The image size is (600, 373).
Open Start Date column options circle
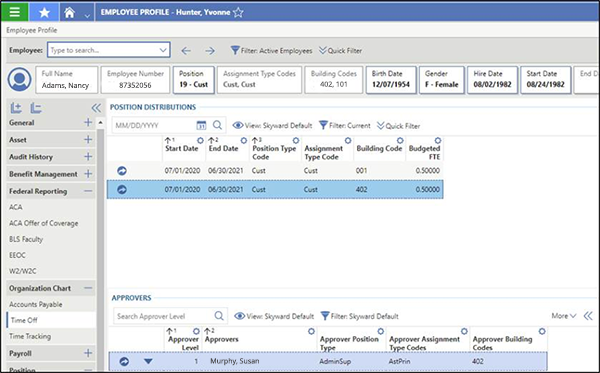tap(200, 140)
